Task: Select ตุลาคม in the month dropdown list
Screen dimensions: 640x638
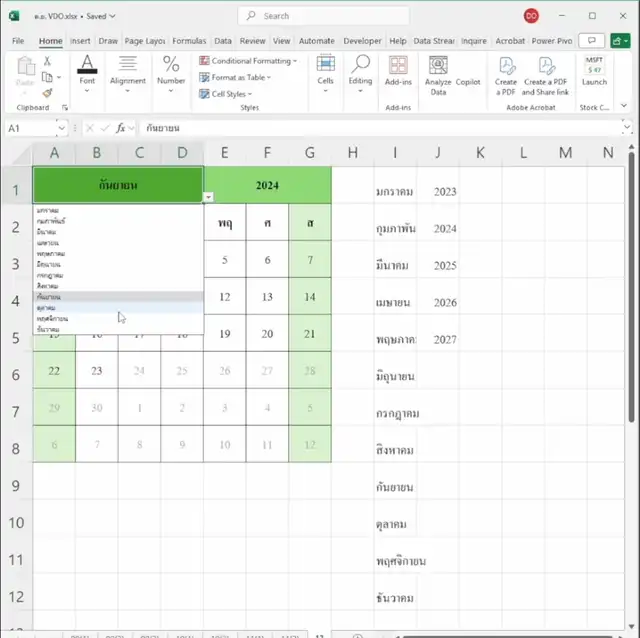Action: [47, 308]
